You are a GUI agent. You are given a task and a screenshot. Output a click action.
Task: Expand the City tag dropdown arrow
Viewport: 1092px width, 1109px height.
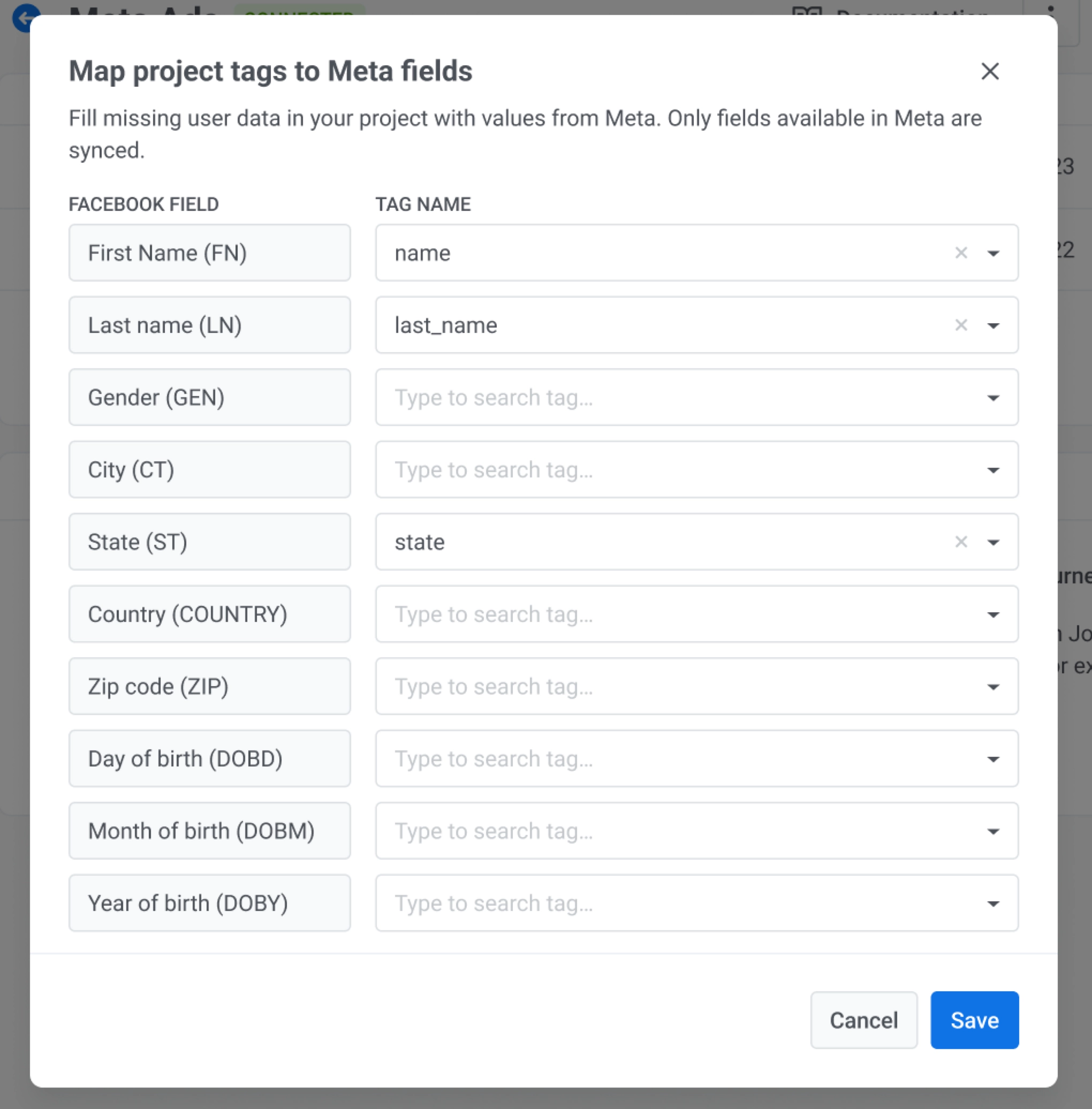(994, 470)
